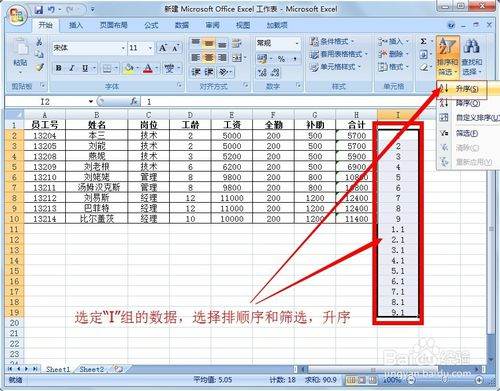Apply percent style to cells
500x391 pixels.
pyautogui.click(x=281, y=59)
